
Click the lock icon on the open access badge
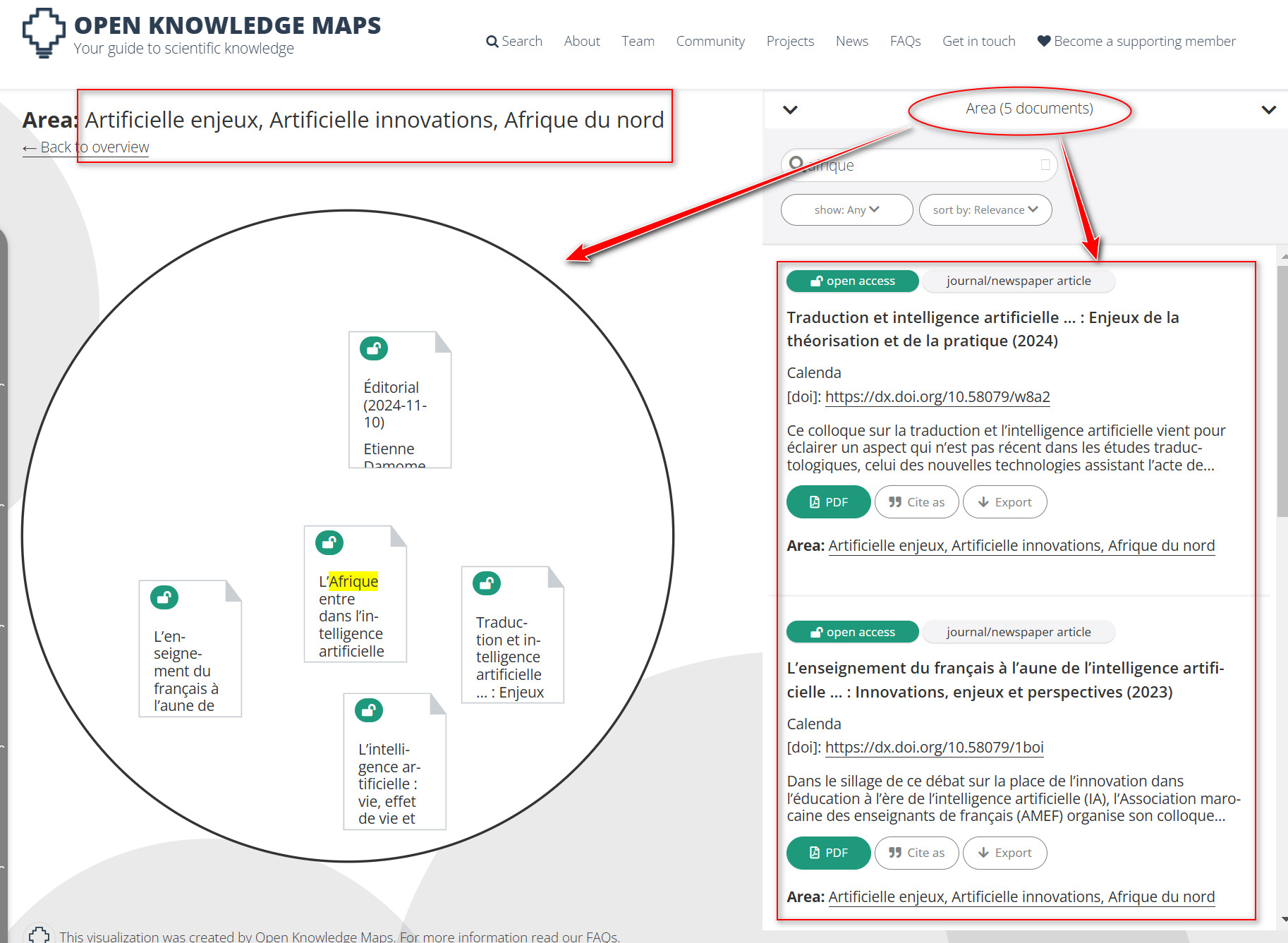coord(818,281)
